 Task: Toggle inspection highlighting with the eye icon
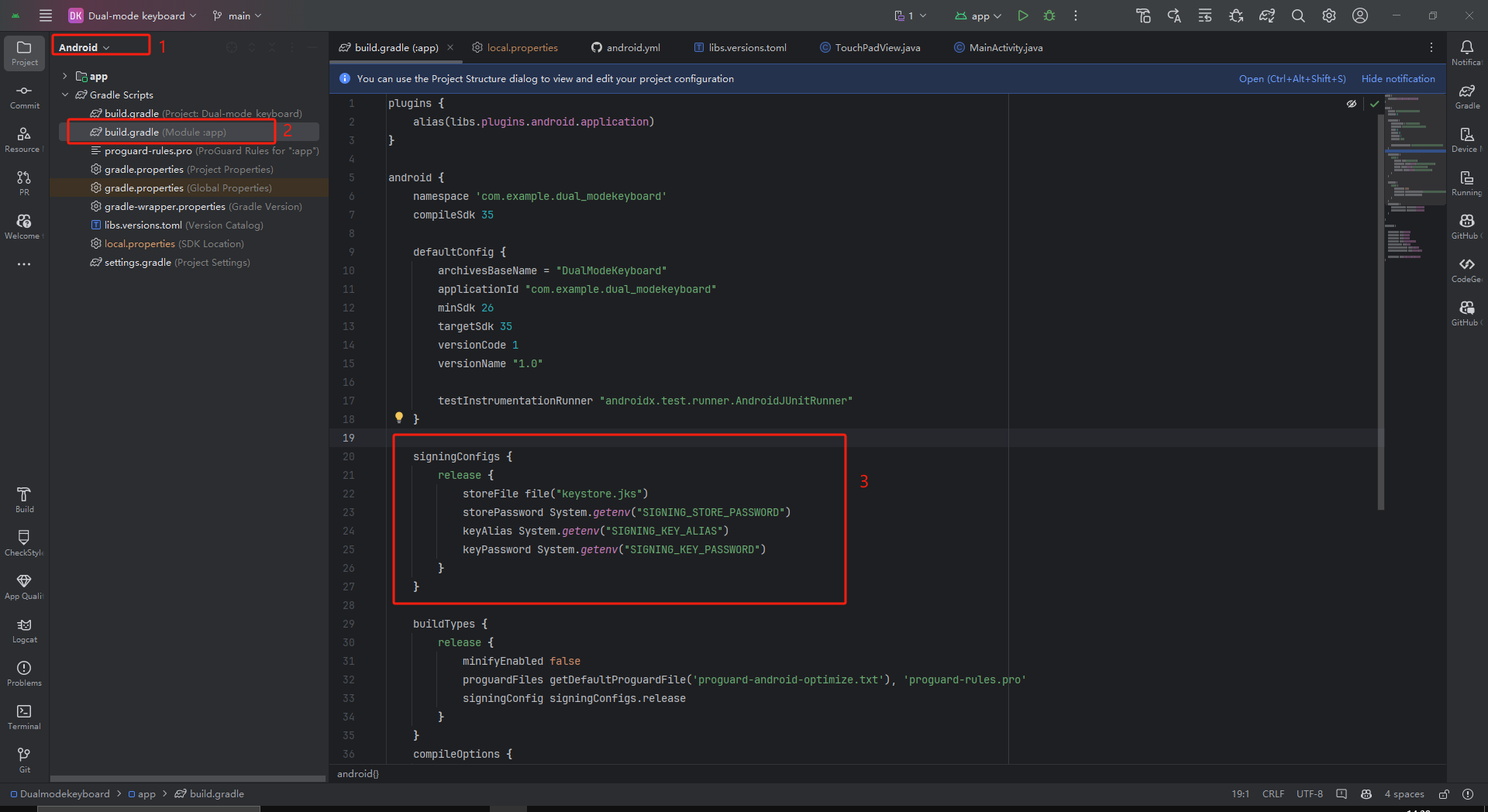tap(1352, 103)
